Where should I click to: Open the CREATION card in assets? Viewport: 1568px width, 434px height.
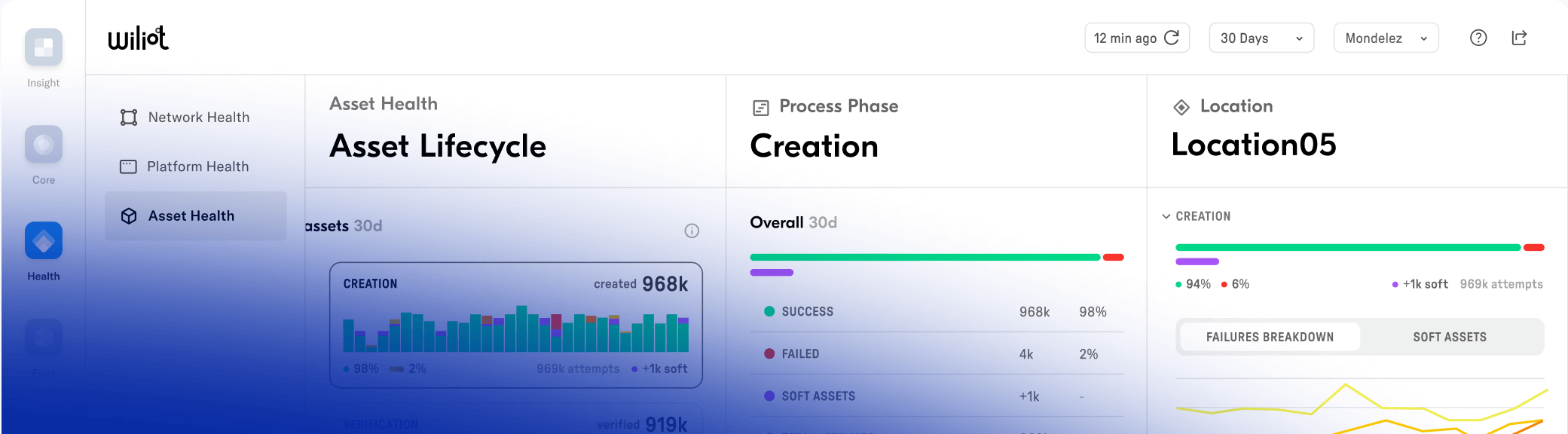(x=516, y=325)
